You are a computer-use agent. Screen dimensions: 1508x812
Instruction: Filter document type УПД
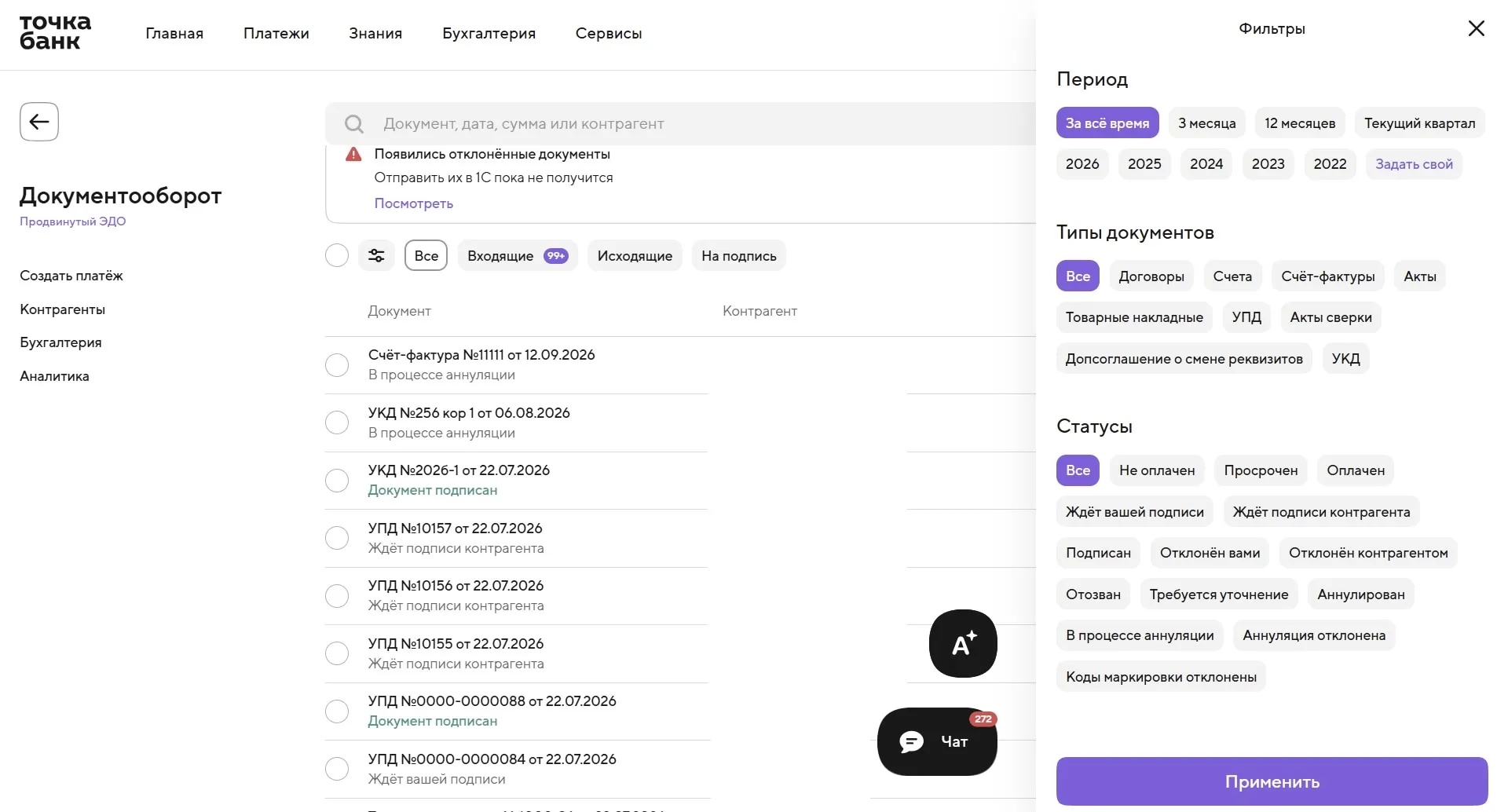point(1246,317)
